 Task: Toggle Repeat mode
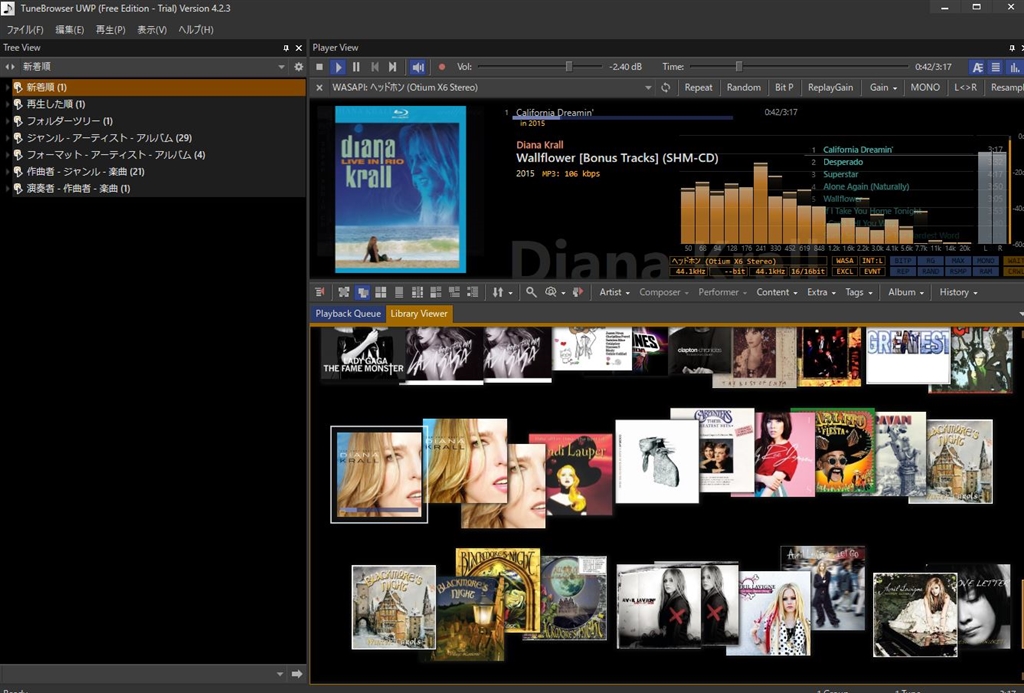pyautogui.click(x=698, y=88)
